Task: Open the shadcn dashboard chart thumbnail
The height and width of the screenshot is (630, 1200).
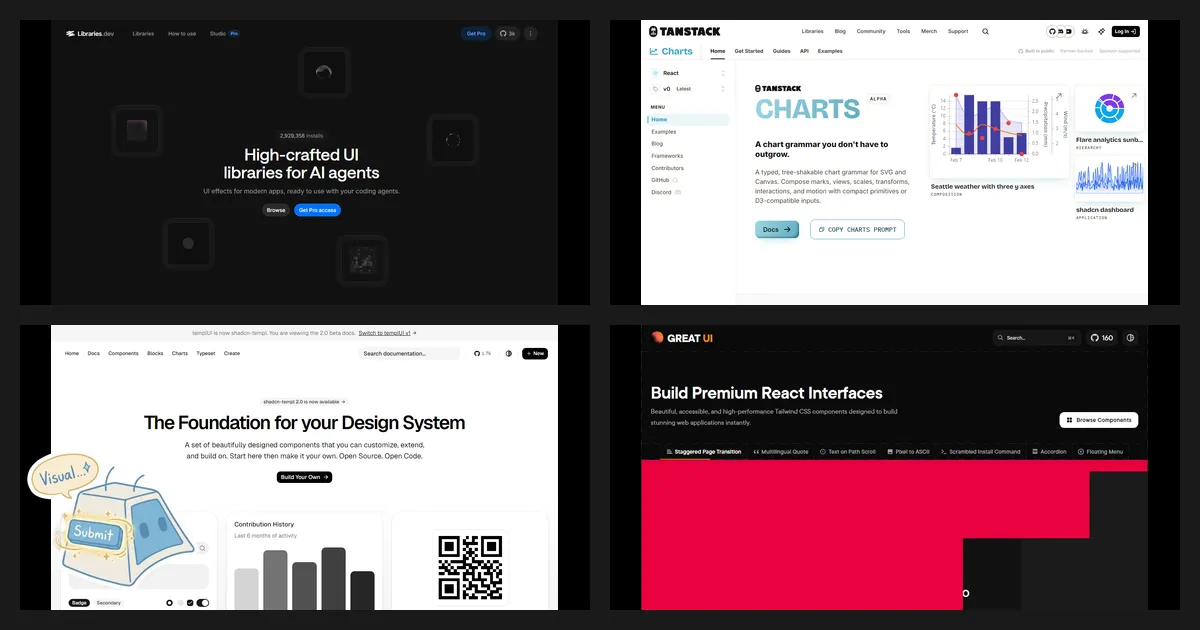Action: [1109, 178]
